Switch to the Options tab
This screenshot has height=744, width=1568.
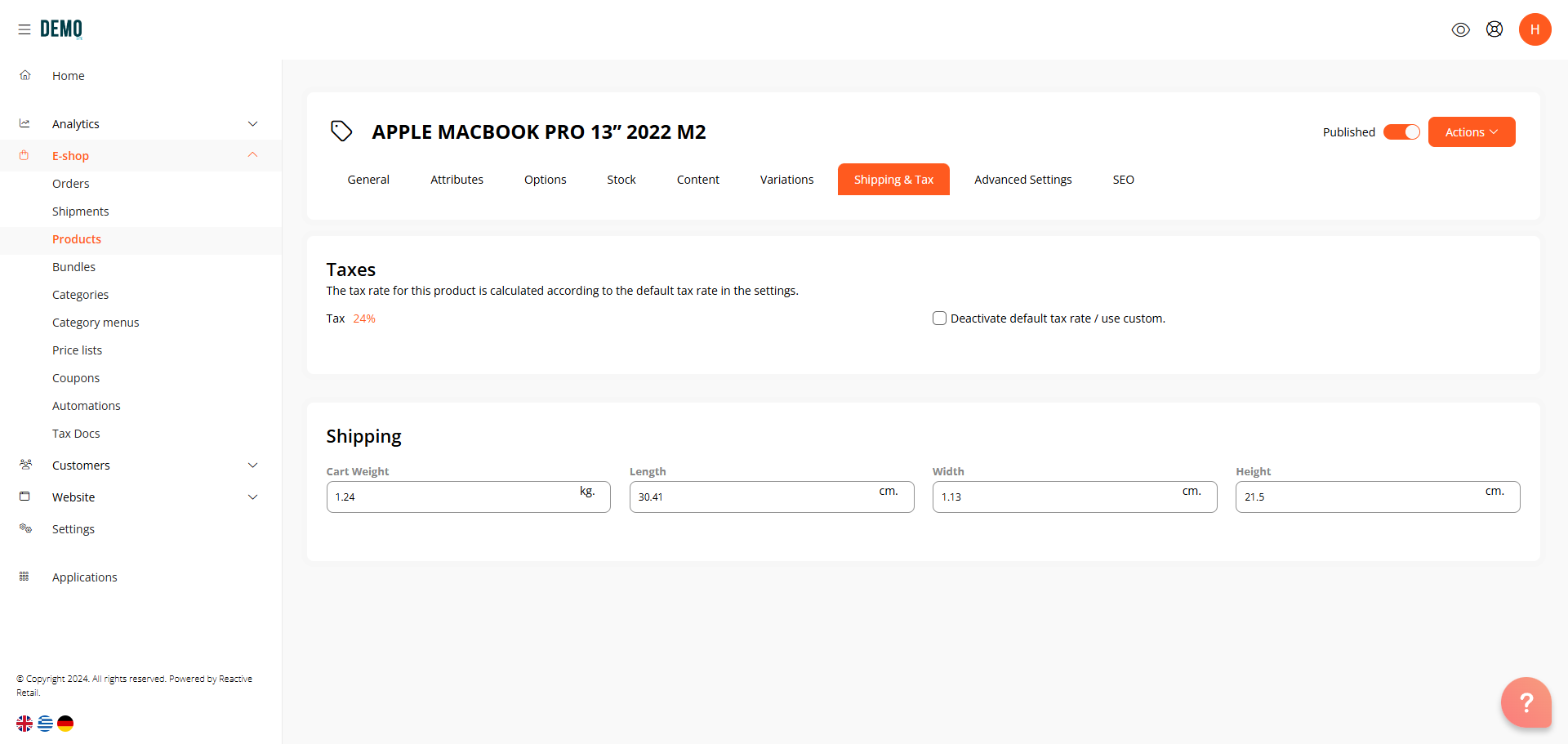(545, 180)
